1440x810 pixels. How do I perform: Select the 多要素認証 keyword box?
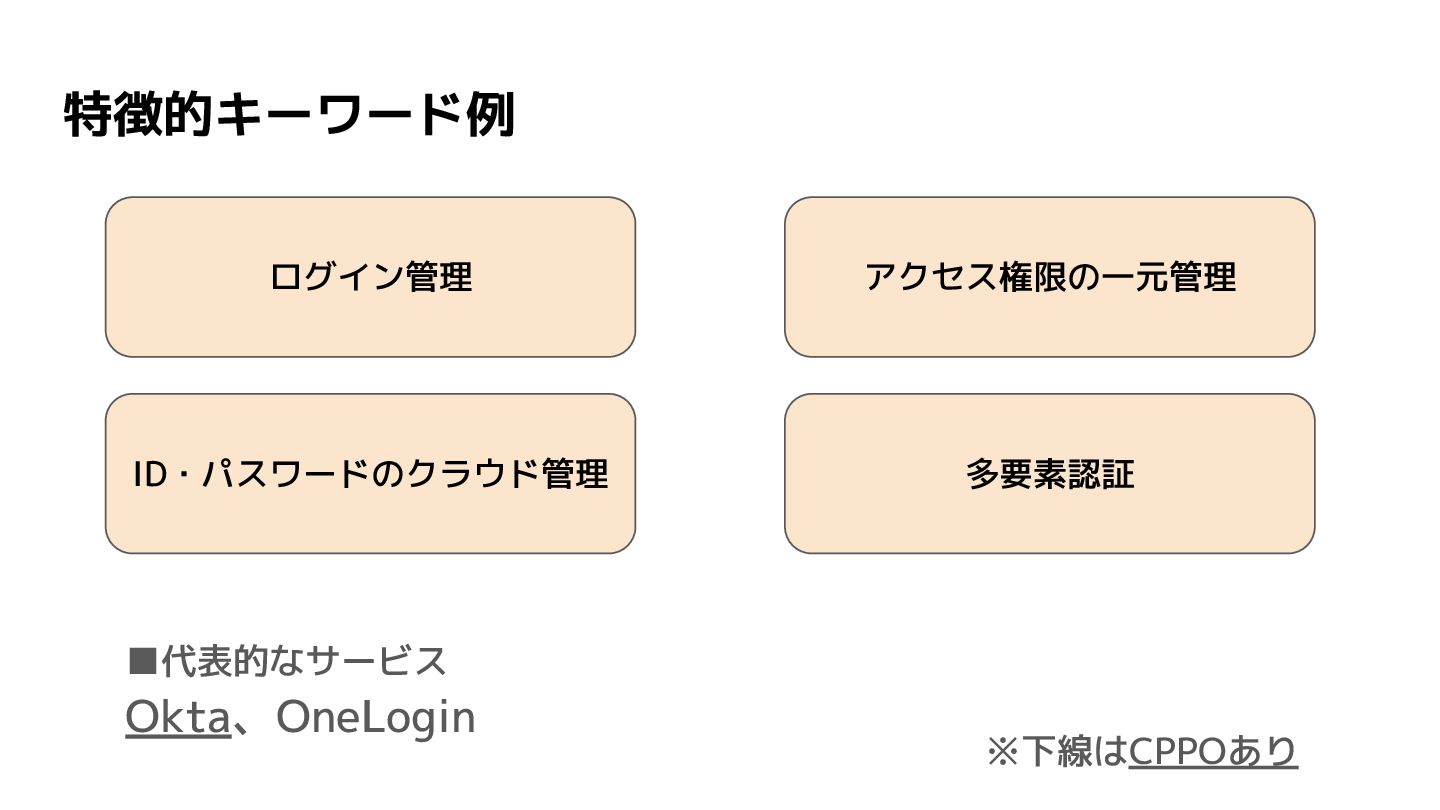coord(1049,474)
